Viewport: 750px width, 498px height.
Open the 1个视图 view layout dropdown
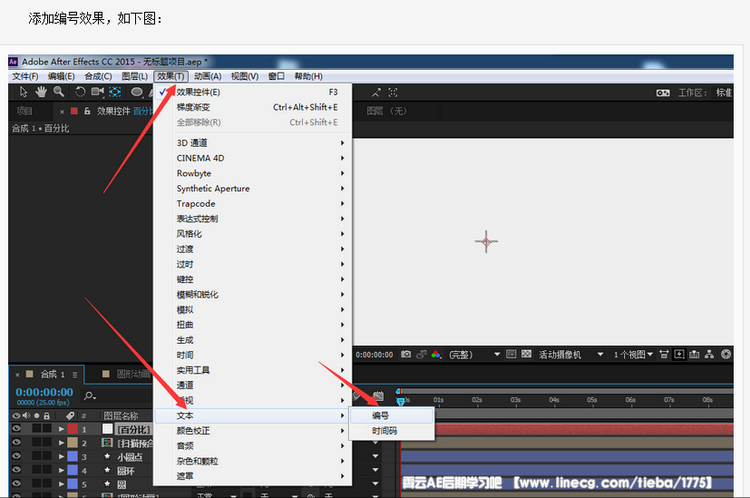coord(633,354)
